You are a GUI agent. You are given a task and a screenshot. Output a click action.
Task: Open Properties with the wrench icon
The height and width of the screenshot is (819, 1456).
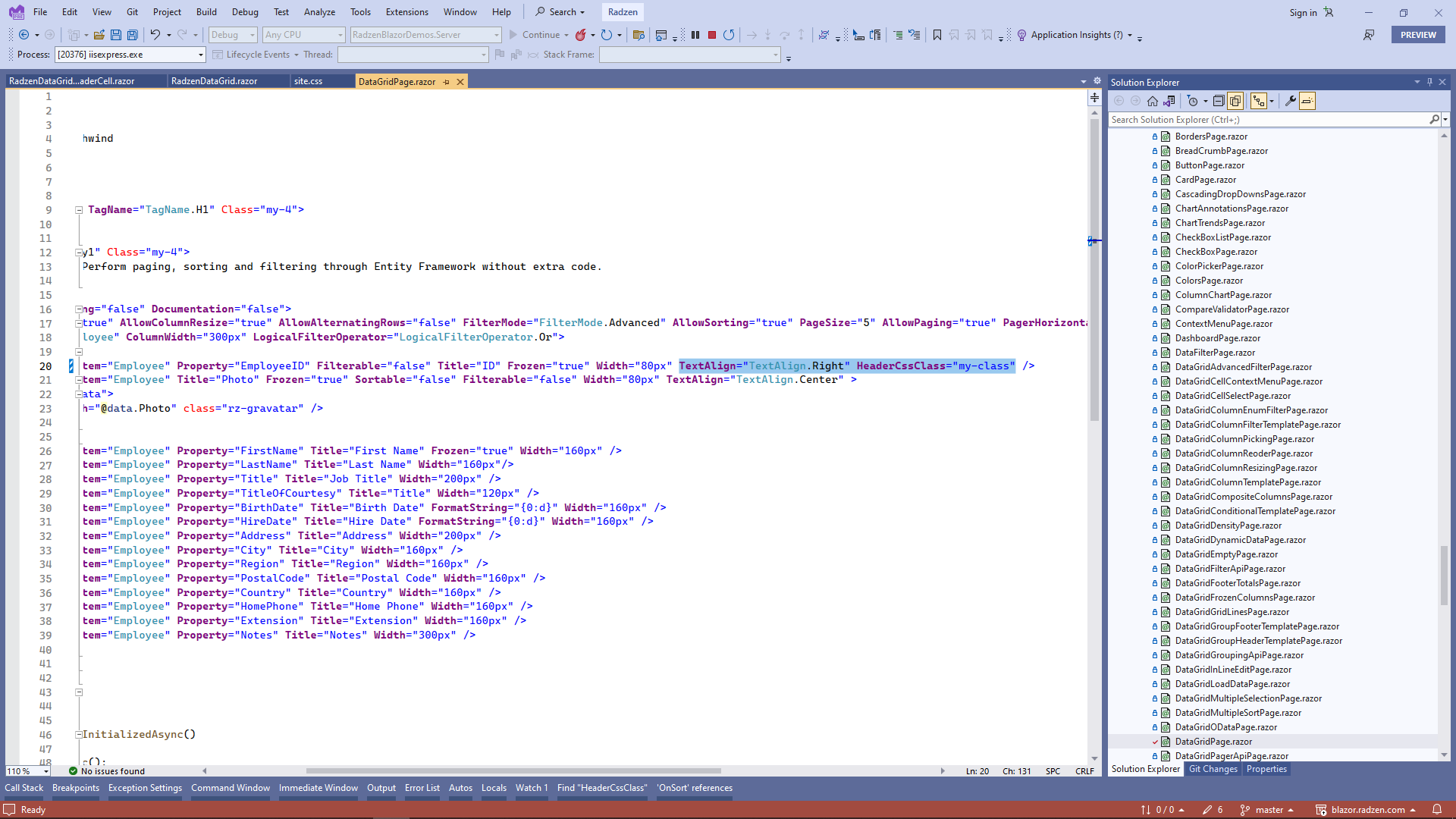[1291, 100]
